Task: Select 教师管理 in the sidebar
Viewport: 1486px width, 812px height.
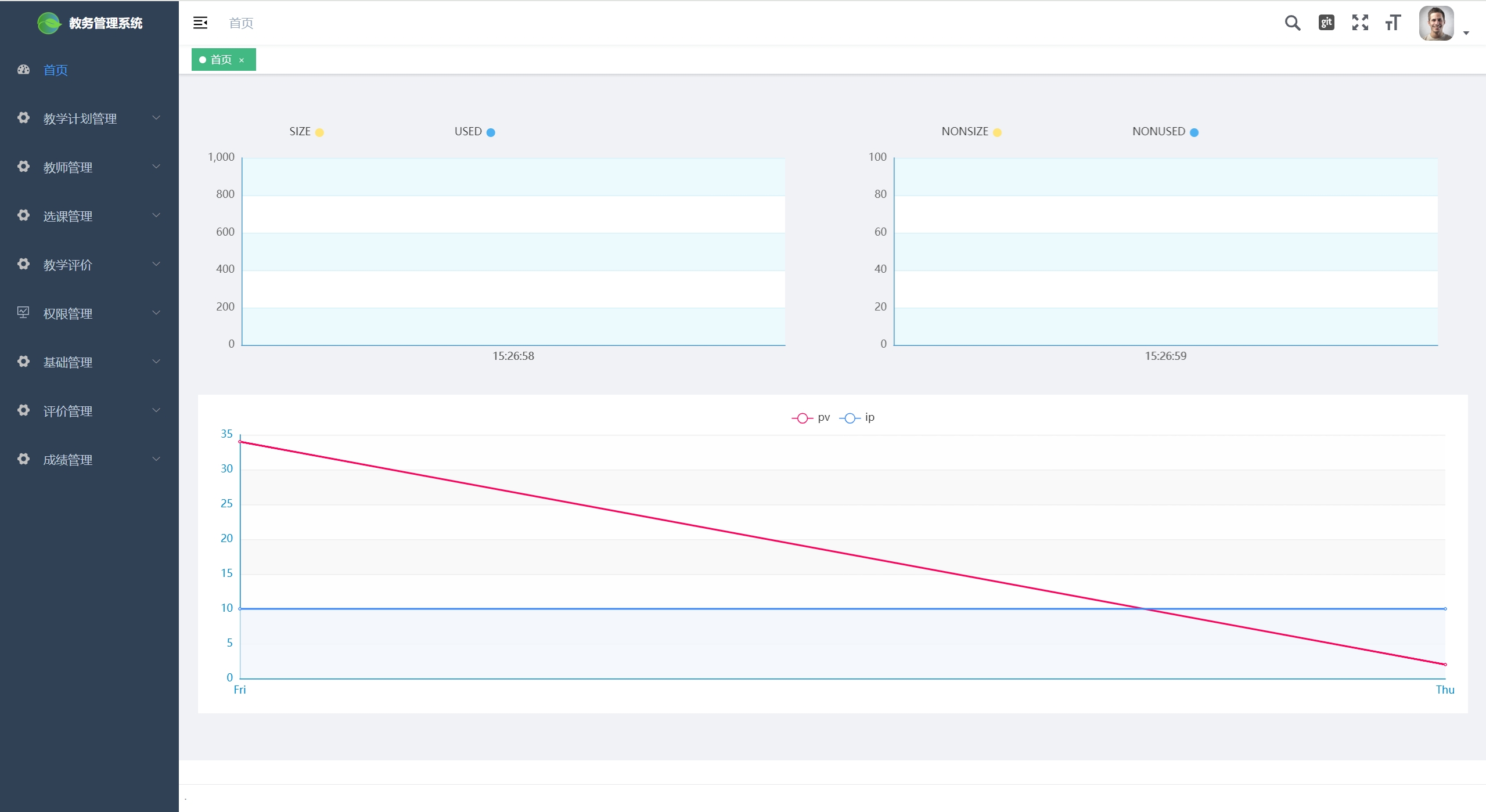Action: coord(68,167)
